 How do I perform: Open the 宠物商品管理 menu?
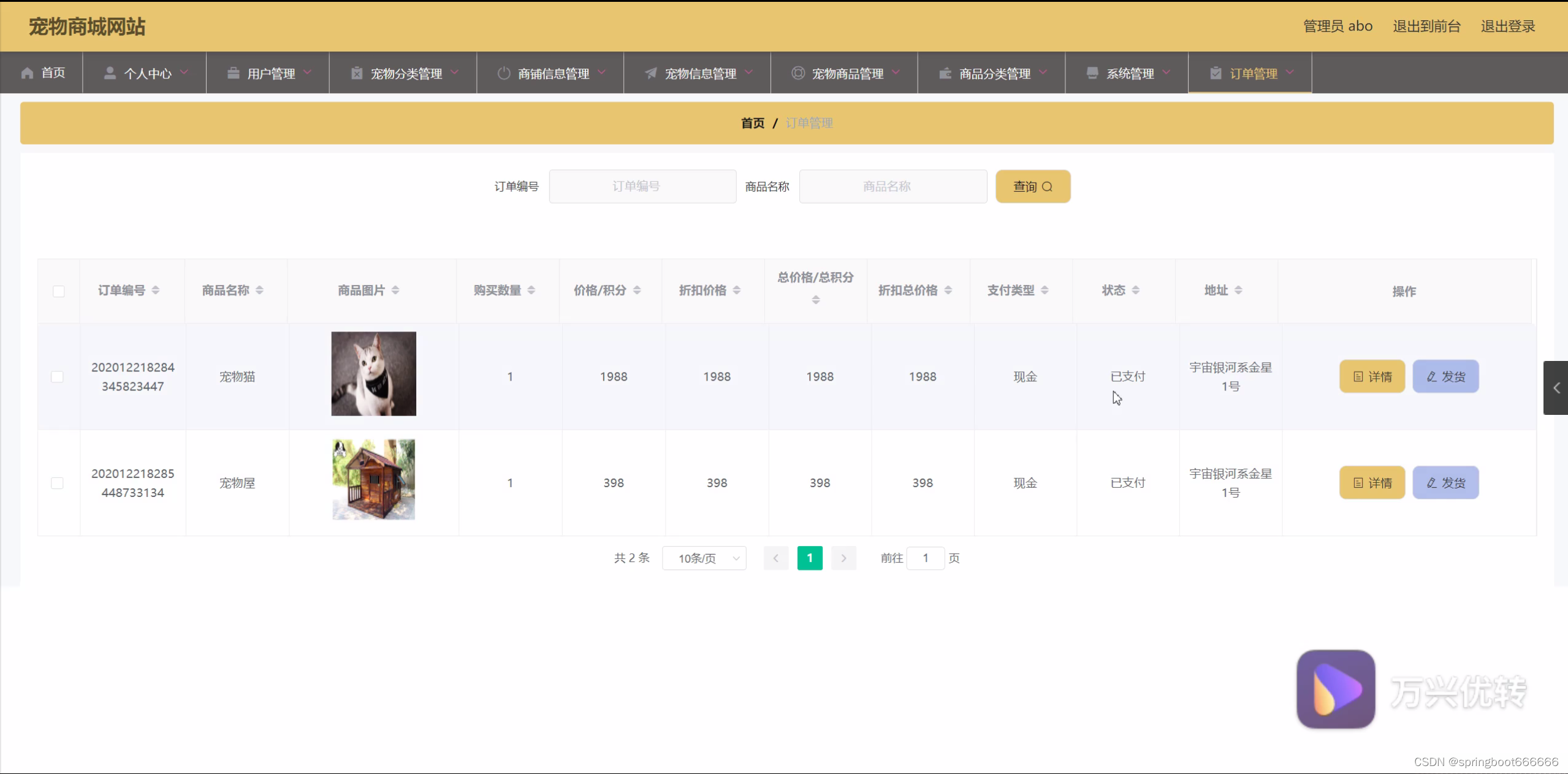point(847,74)
